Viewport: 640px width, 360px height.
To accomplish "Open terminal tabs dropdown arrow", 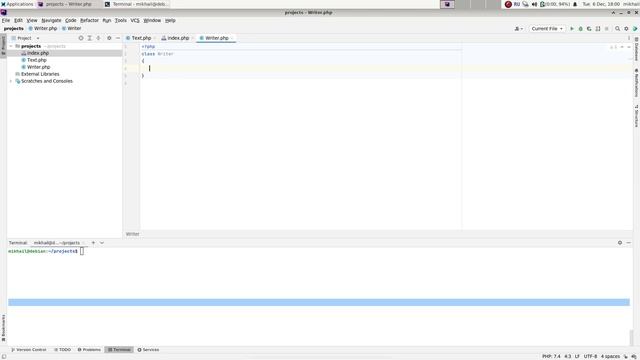I will [x=102, y=243].
